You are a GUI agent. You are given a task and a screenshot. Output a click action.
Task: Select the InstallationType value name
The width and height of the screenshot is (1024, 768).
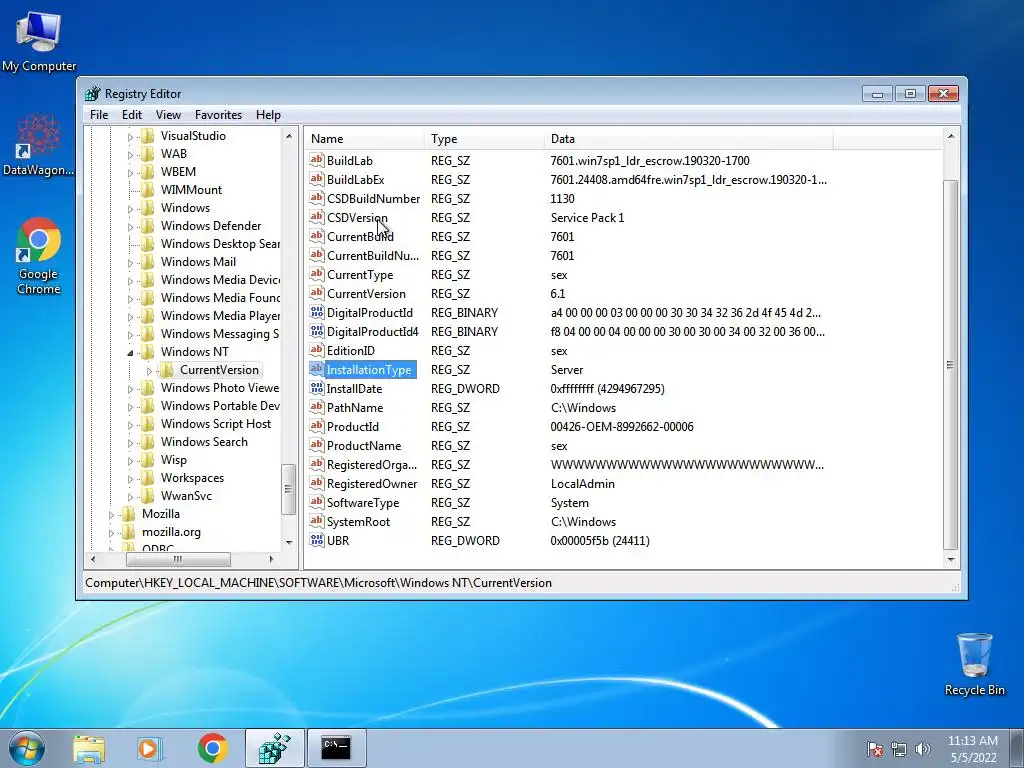[x=369, y=369]
